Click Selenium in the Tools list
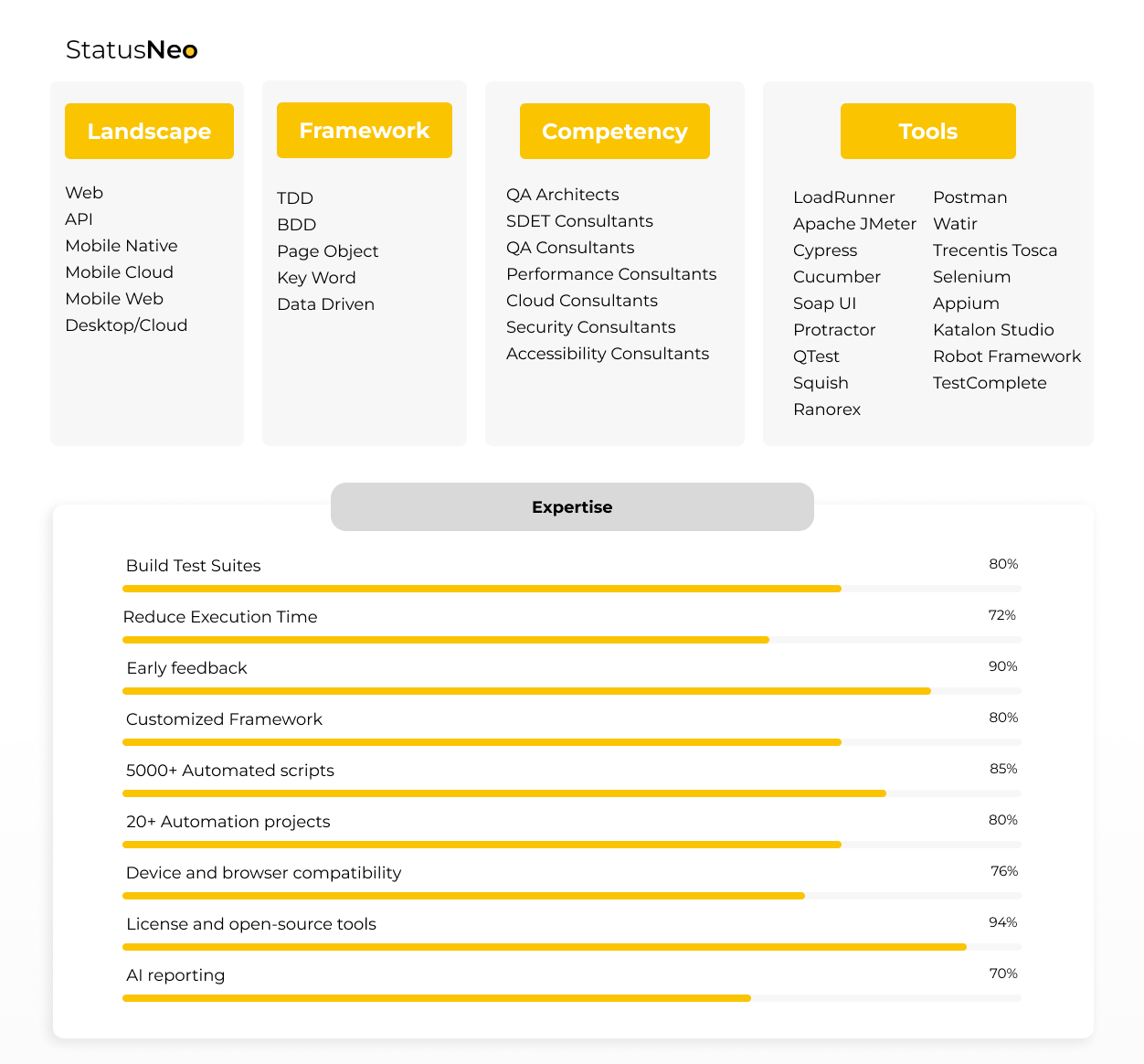Viewport: 1144px width, 1064px height. [971, 276]
